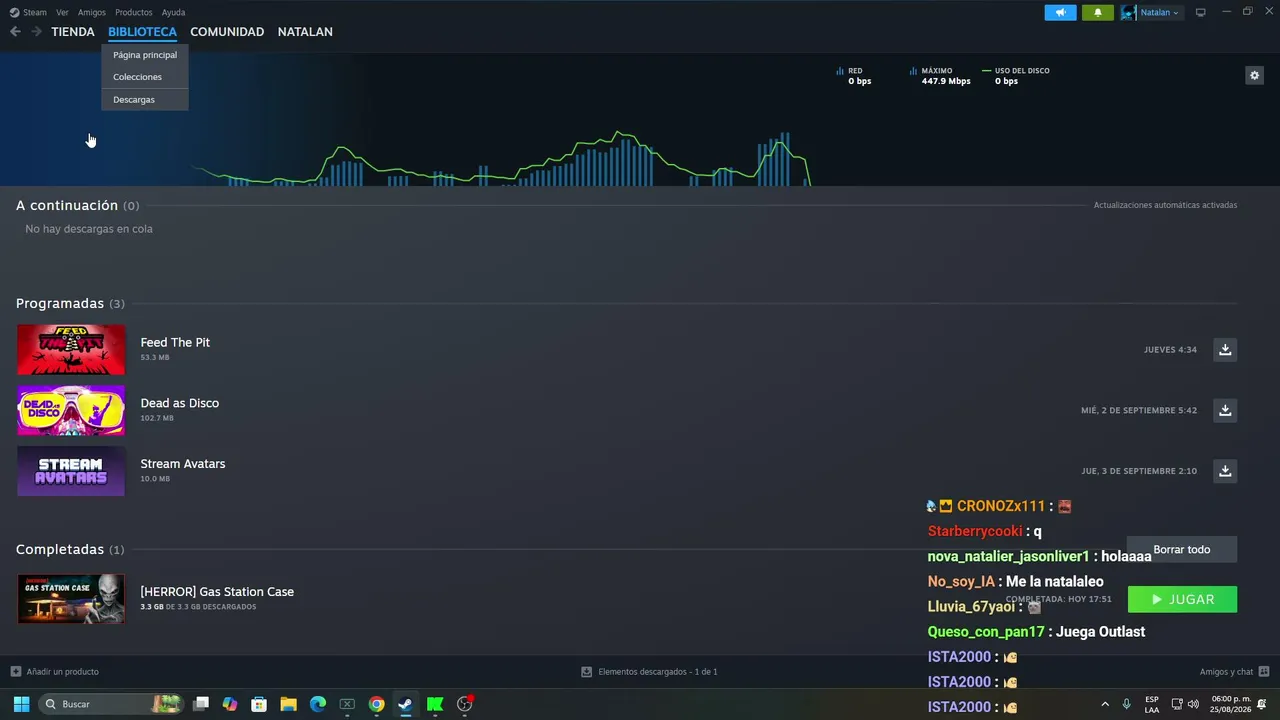Screen dimensions: 1280x720
Task: Click the Feed The Pit title
Action: point(175,342)
